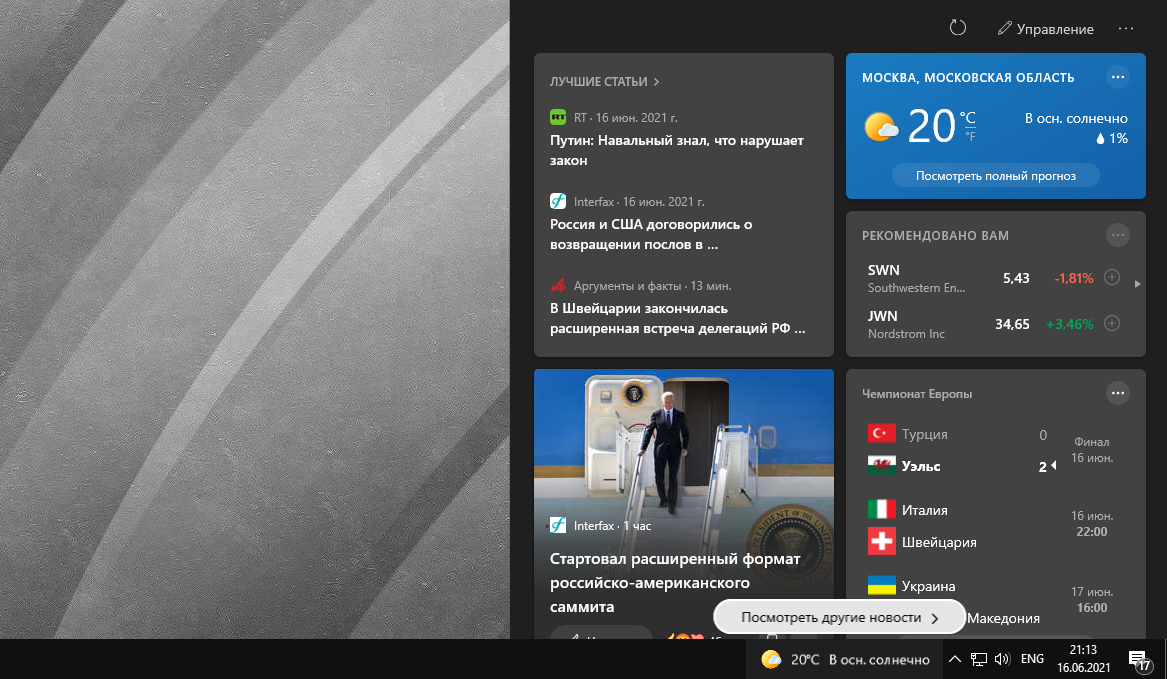Click Interfax icon on photo card
The height and width of the screenshot is (679, 1167).
coord(558,525)
